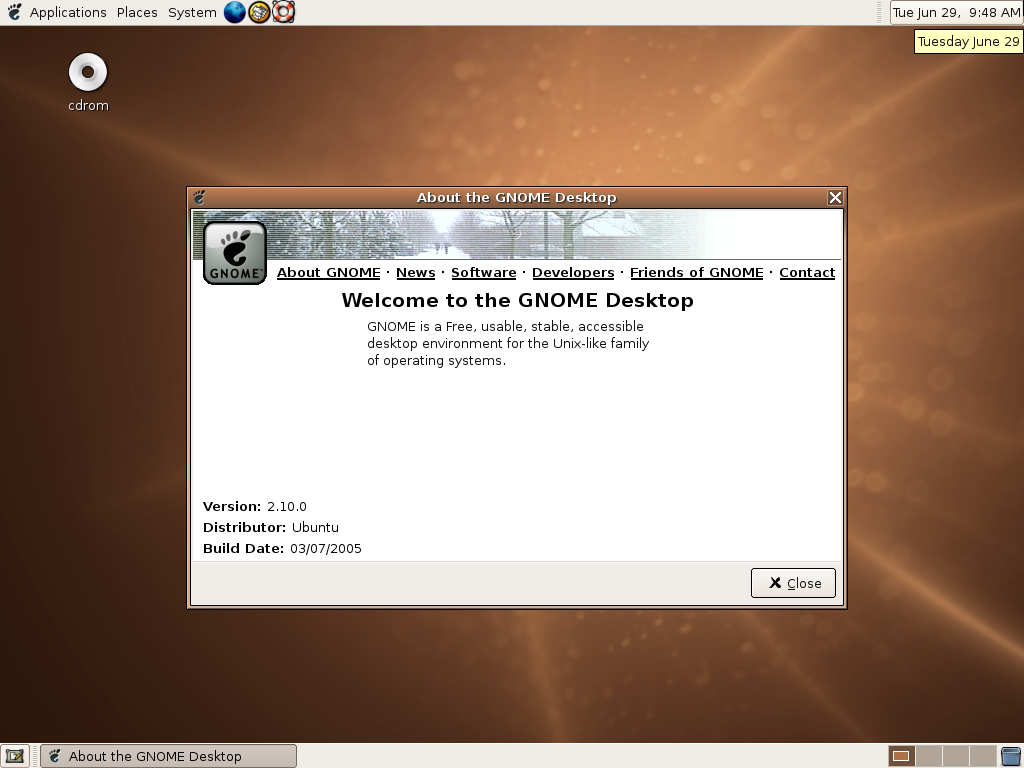The image size is (1024, 768).
Task: Open the Friends of GNOME link
Action: (x=695, y=272)
